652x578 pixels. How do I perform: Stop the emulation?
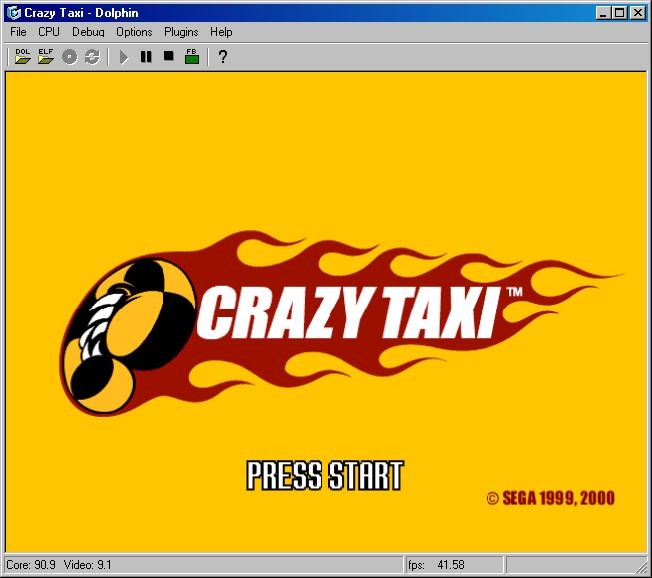168,56
